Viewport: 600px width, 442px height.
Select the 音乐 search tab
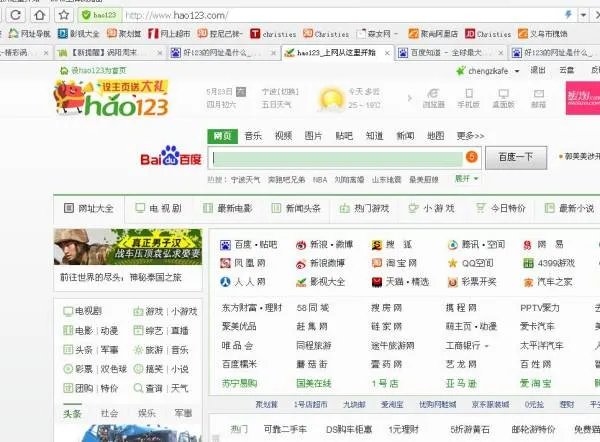pyautogui.click(x=253, y=136)
